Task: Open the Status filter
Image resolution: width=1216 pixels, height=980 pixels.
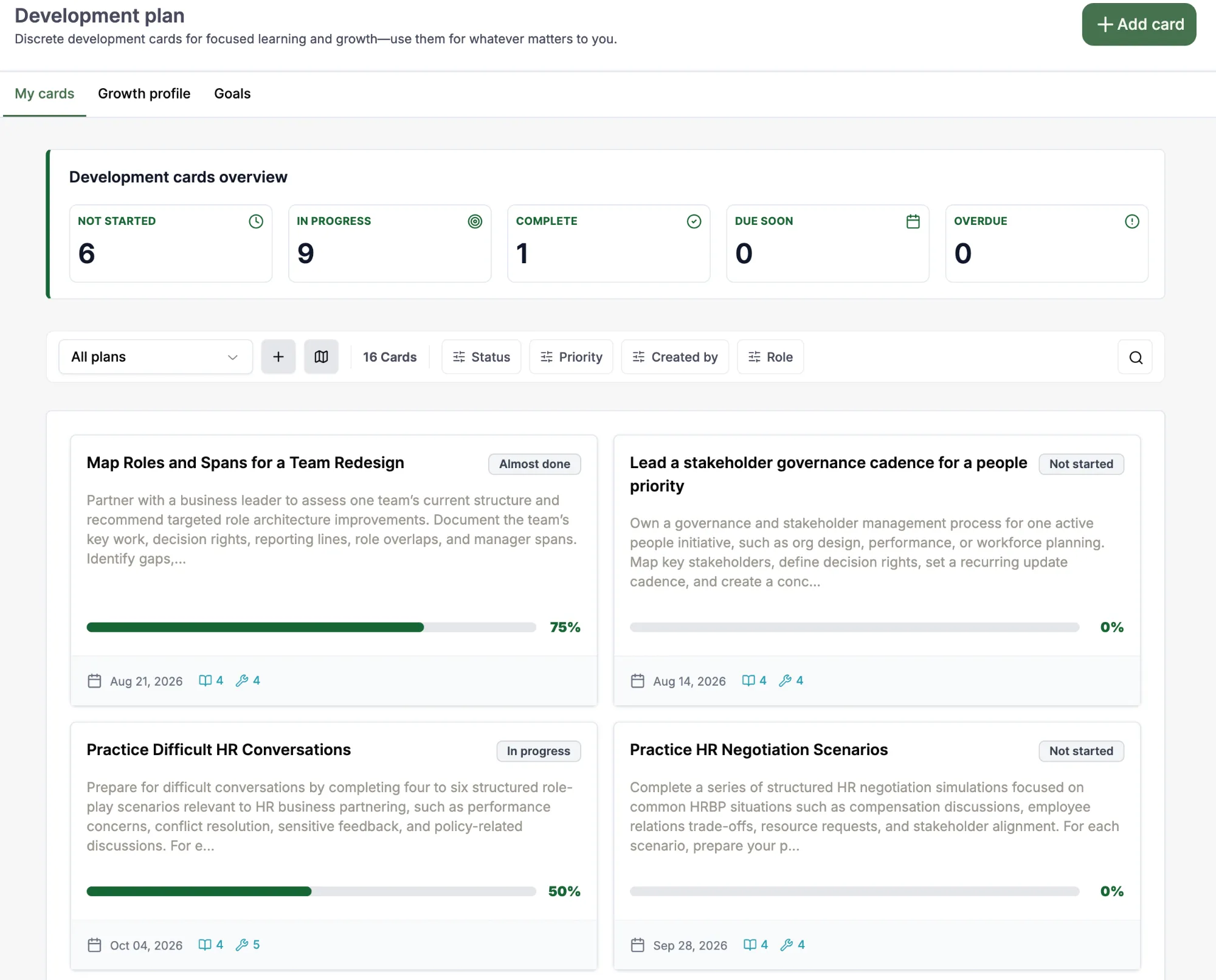Action: pyautogui.click(x=482, y=357)
